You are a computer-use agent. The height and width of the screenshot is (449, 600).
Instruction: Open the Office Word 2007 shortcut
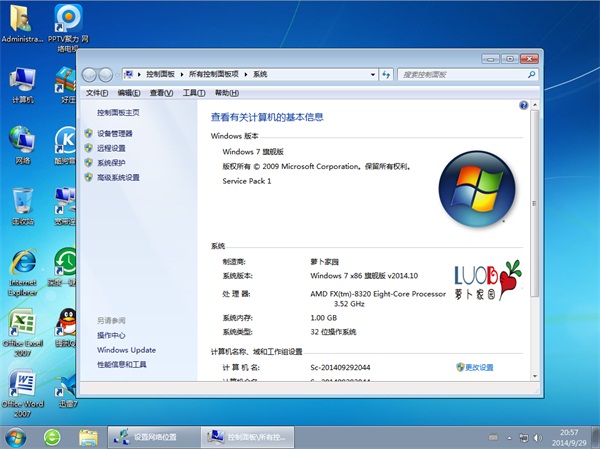[x=23, y=393]
